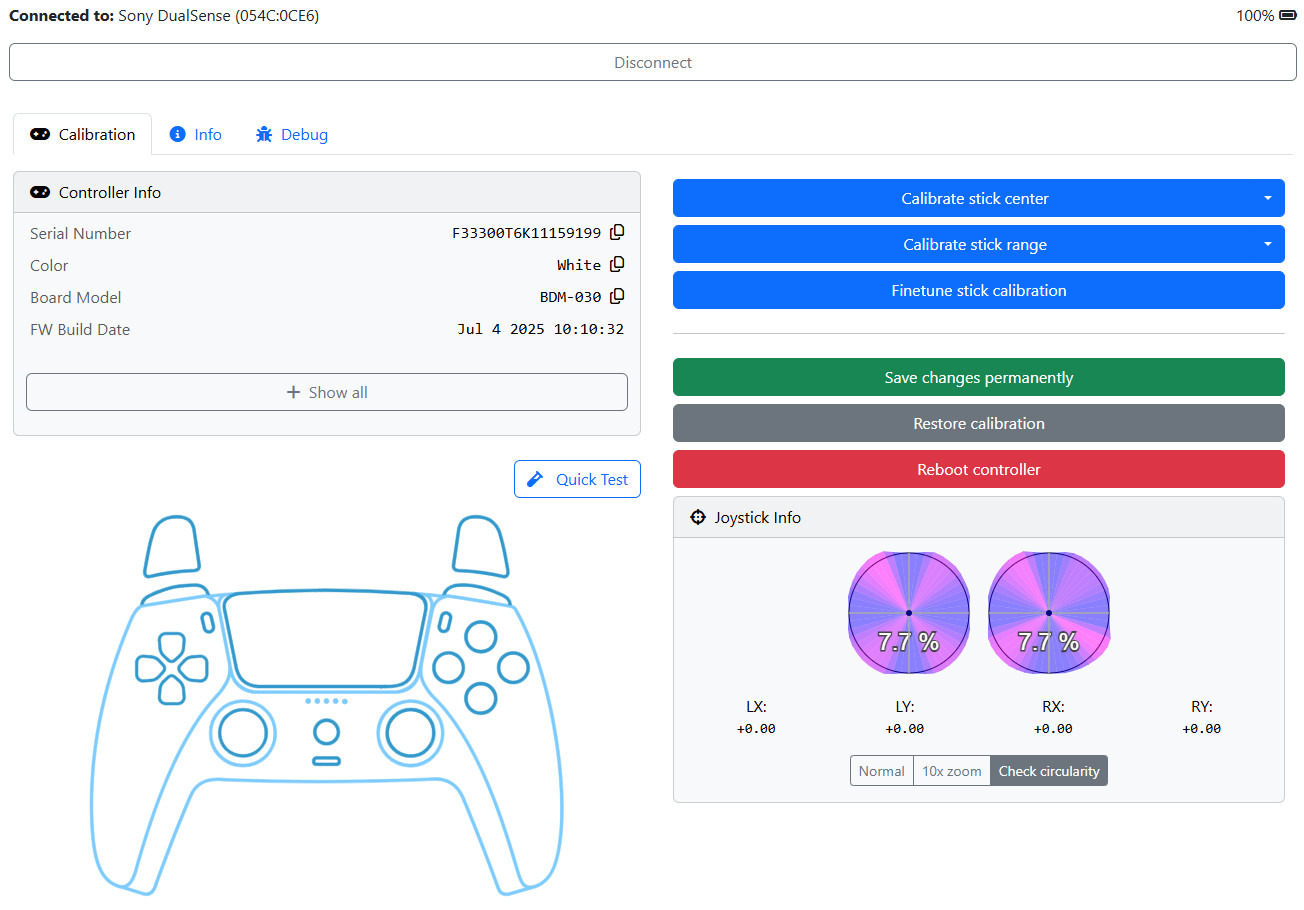Click the Sony DualSense connected device text
The width and height of the screenshot is (1304, 910).
(x=219, y=16)
